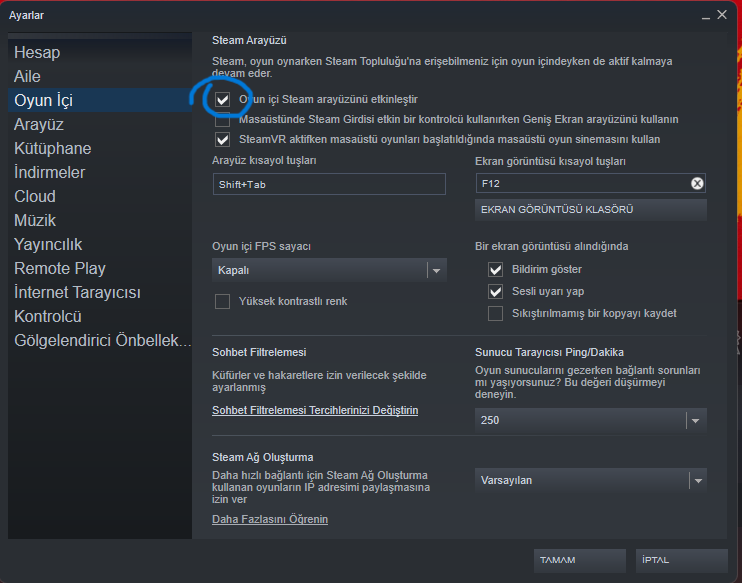The height and width of the screenshot is (583, 742).
Task: Check 'Sıkıştırılmamış bir kopyayı kaydet'
Action: (495, 313)
